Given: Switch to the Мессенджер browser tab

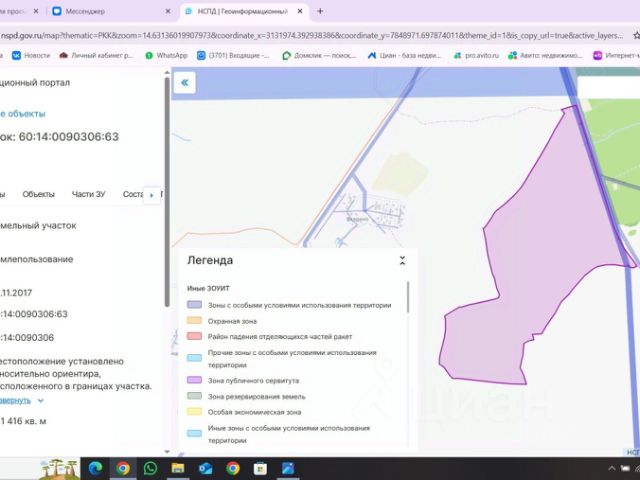Looking at the screenshot, I should pos(110,11).
